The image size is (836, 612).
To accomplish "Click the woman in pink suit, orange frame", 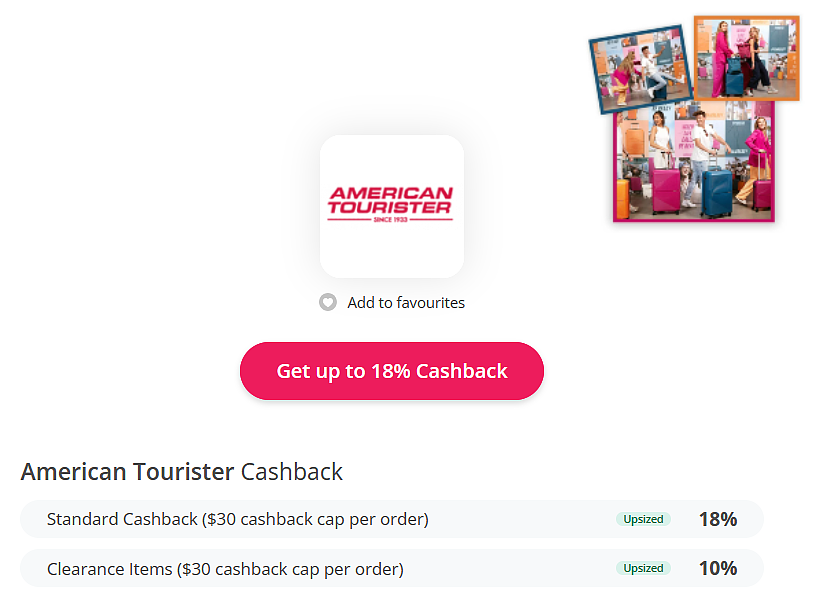I will point(721,59).
